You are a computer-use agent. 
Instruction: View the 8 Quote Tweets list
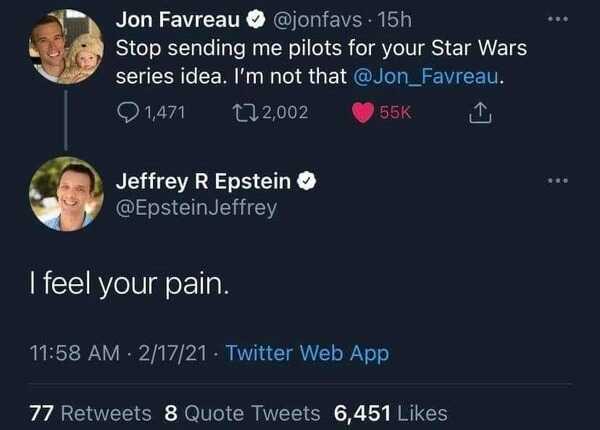click(241, 412)
